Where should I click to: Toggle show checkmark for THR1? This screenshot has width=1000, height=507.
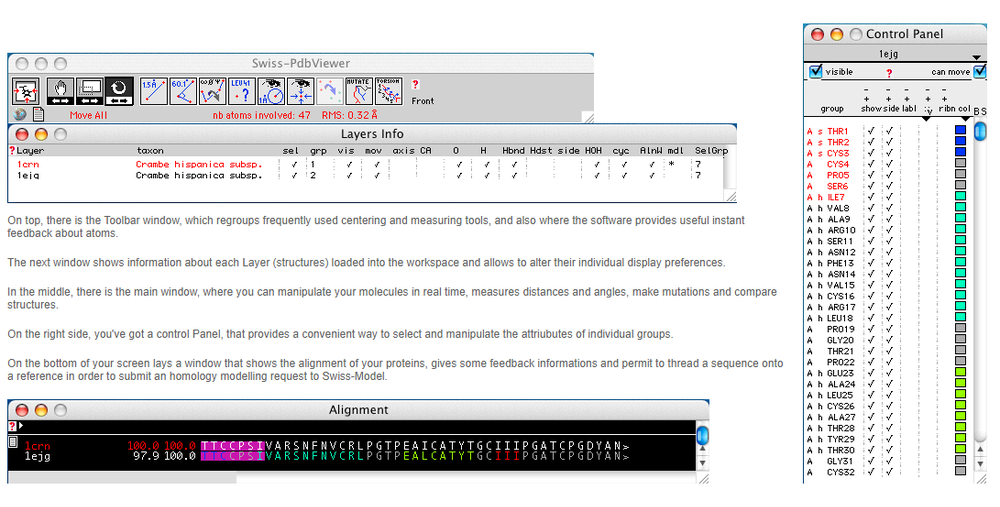pyautogui.click(x=871, y=131)
